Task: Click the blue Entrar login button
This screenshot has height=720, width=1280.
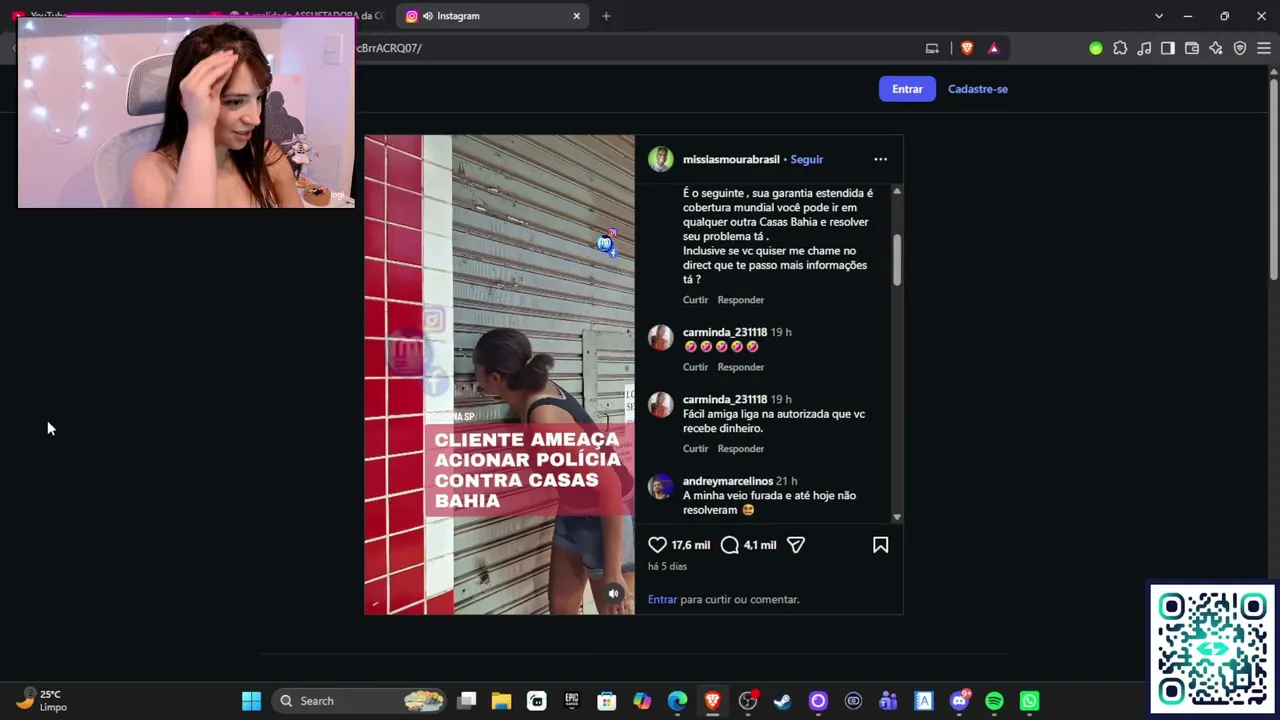Action: (907, 89)
